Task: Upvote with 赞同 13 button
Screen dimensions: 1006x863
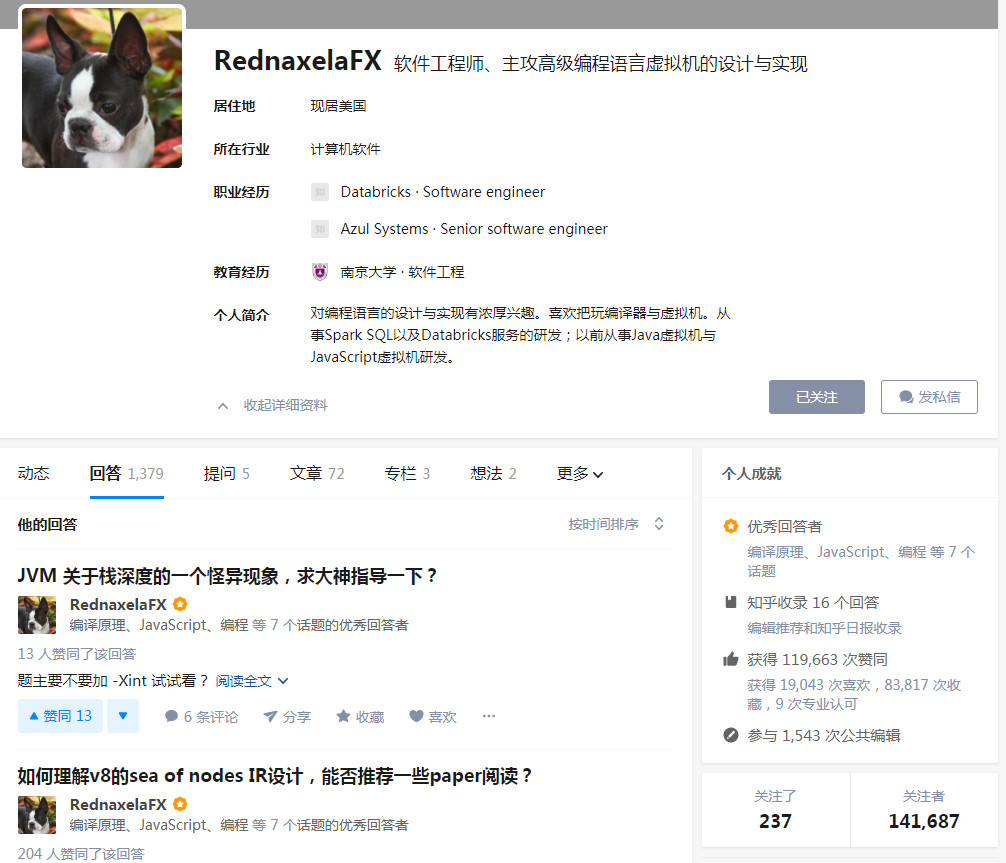Action: pyautogui.click(x=60, y=716)
